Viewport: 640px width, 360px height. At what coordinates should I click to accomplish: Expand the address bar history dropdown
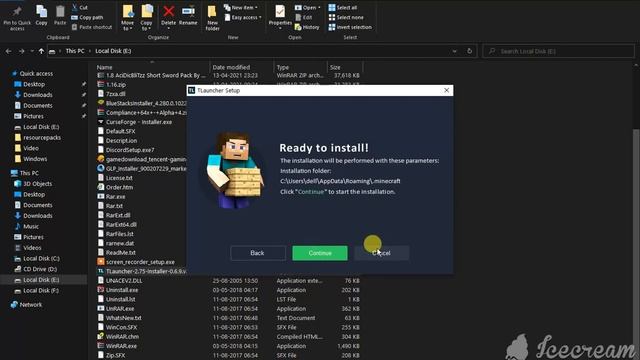[454, 51]
